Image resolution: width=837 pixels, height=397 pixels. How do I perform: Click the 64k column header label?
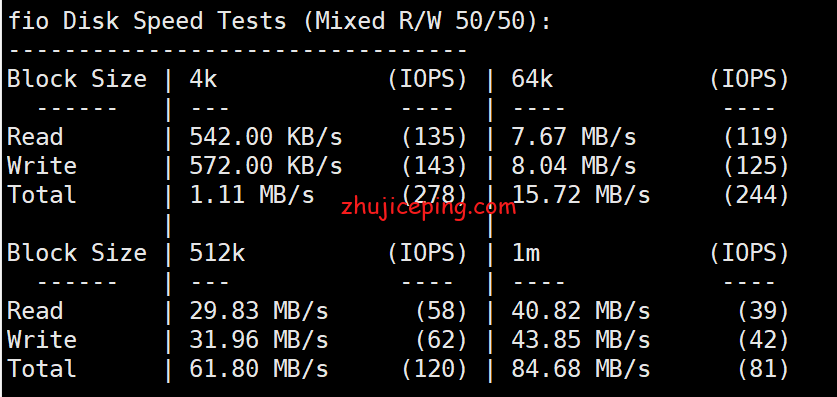point(532,80)
